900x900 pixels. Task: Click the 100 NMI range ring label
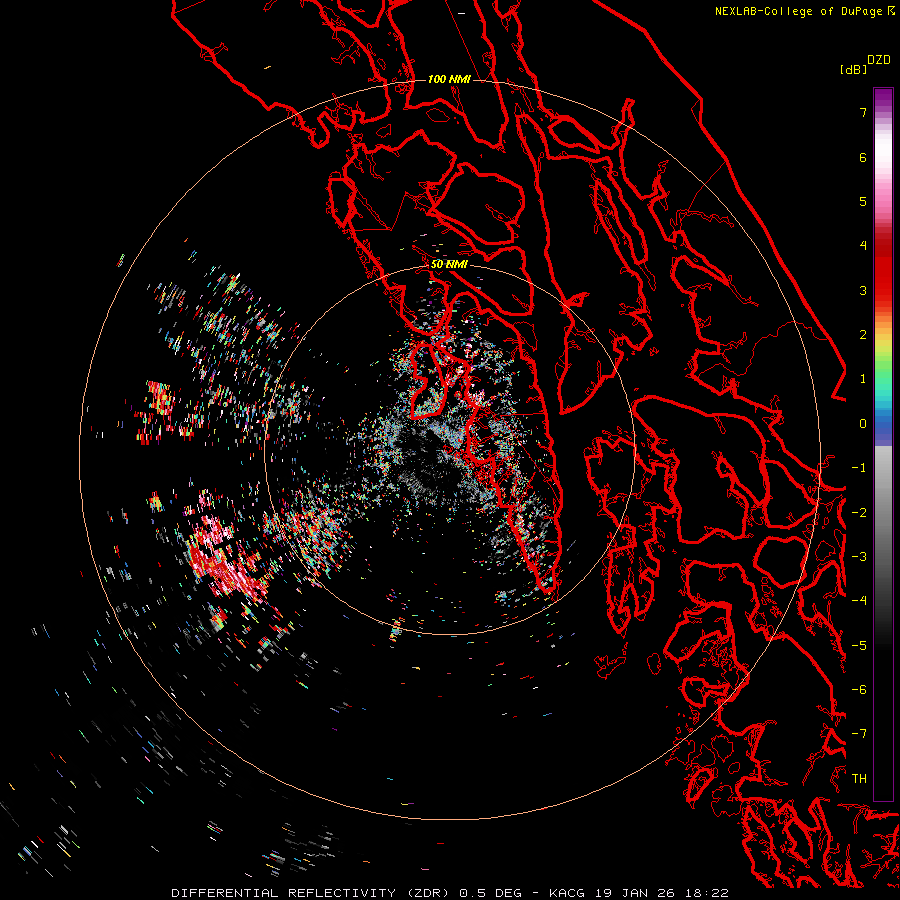tap(449, 79)
